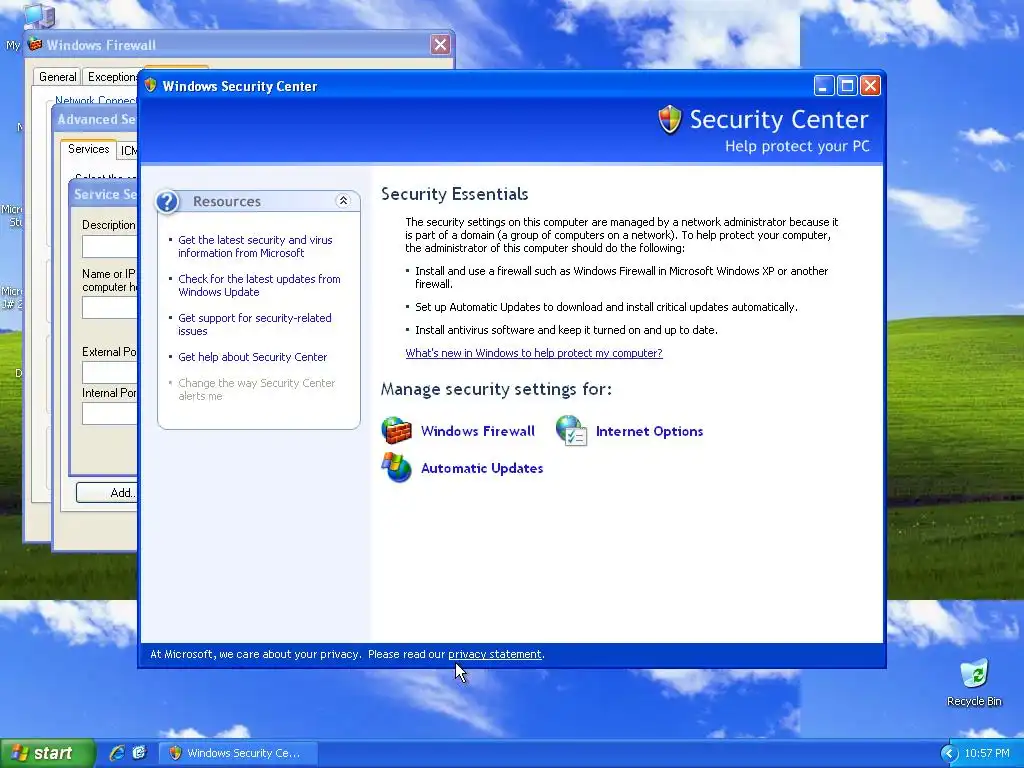Get latest security and virus information link

[255, 246]
